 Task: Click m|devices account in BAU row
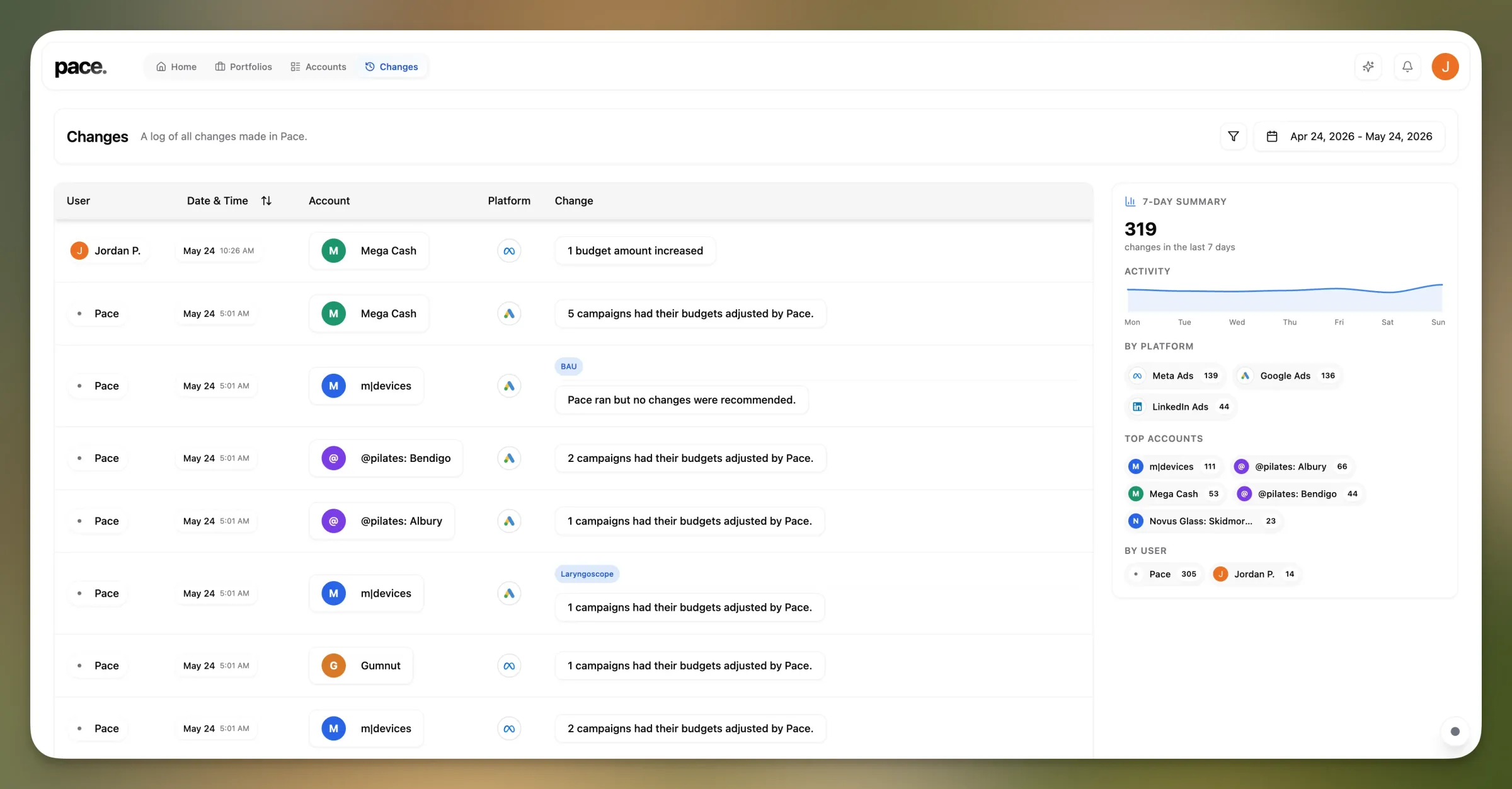point(367,386)
